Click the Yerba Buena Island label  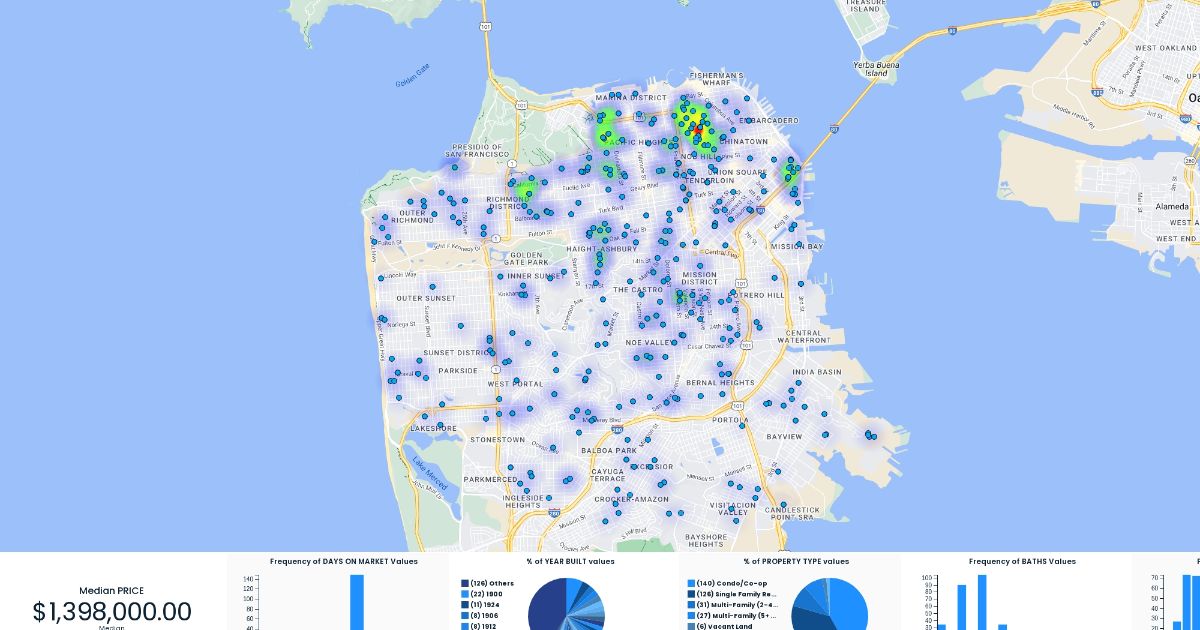876,69
